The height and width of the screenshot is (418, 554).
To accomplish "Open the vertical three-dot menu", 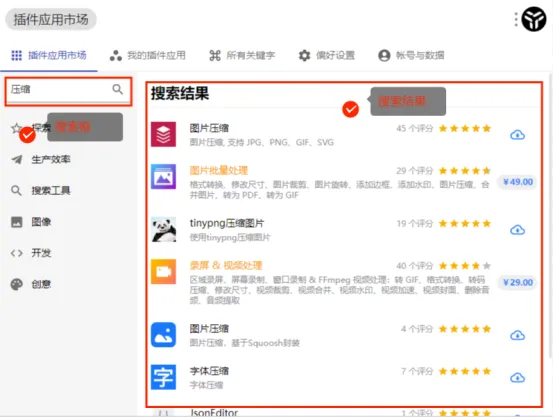I will click(516, 19).
